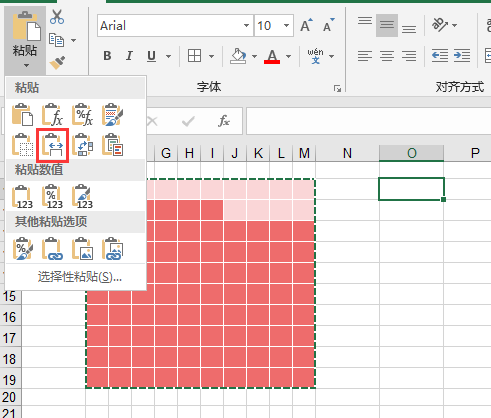This screenshot has height=418, width=491.
Task: Open the font size dropdown
Action: click(286, 26)
